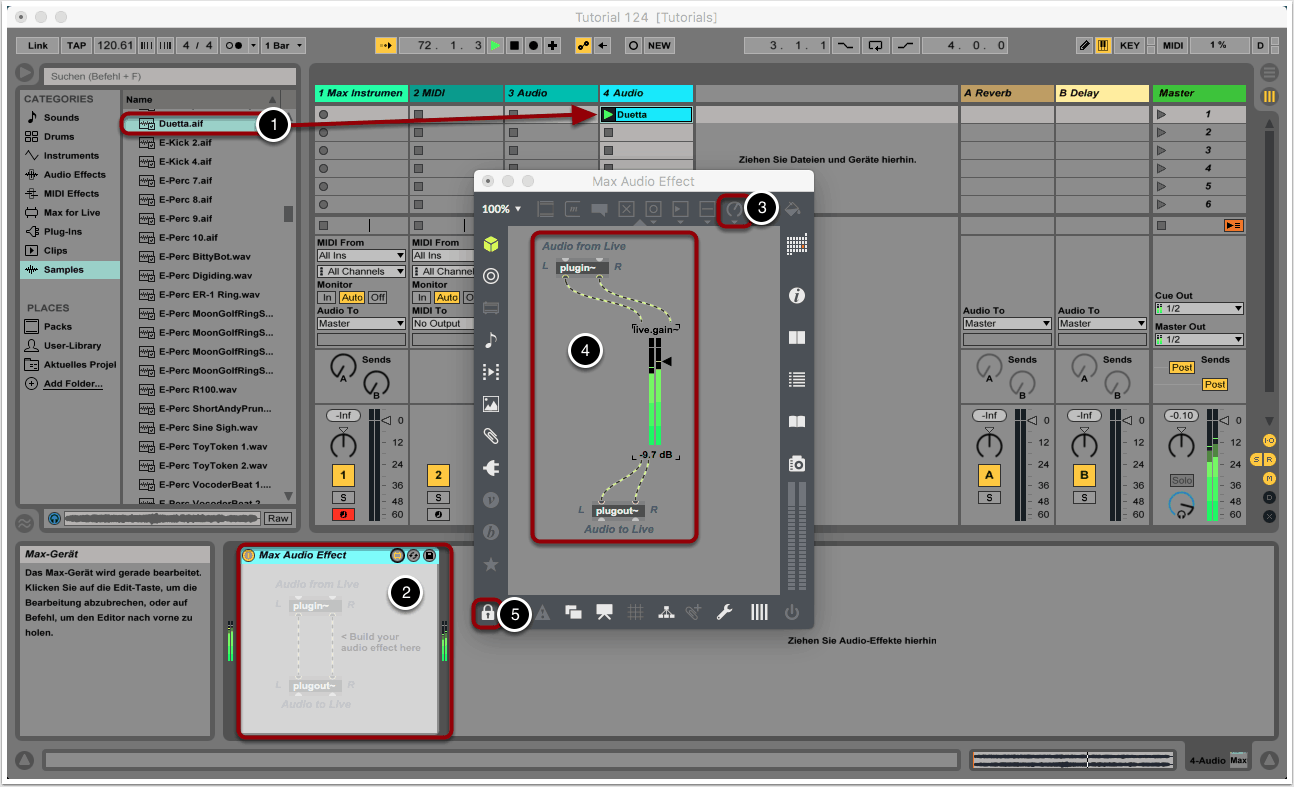Open the audio note browser in Max sidebar
This screenshot has height=787, width=1294.
click(x=490, y=341)
